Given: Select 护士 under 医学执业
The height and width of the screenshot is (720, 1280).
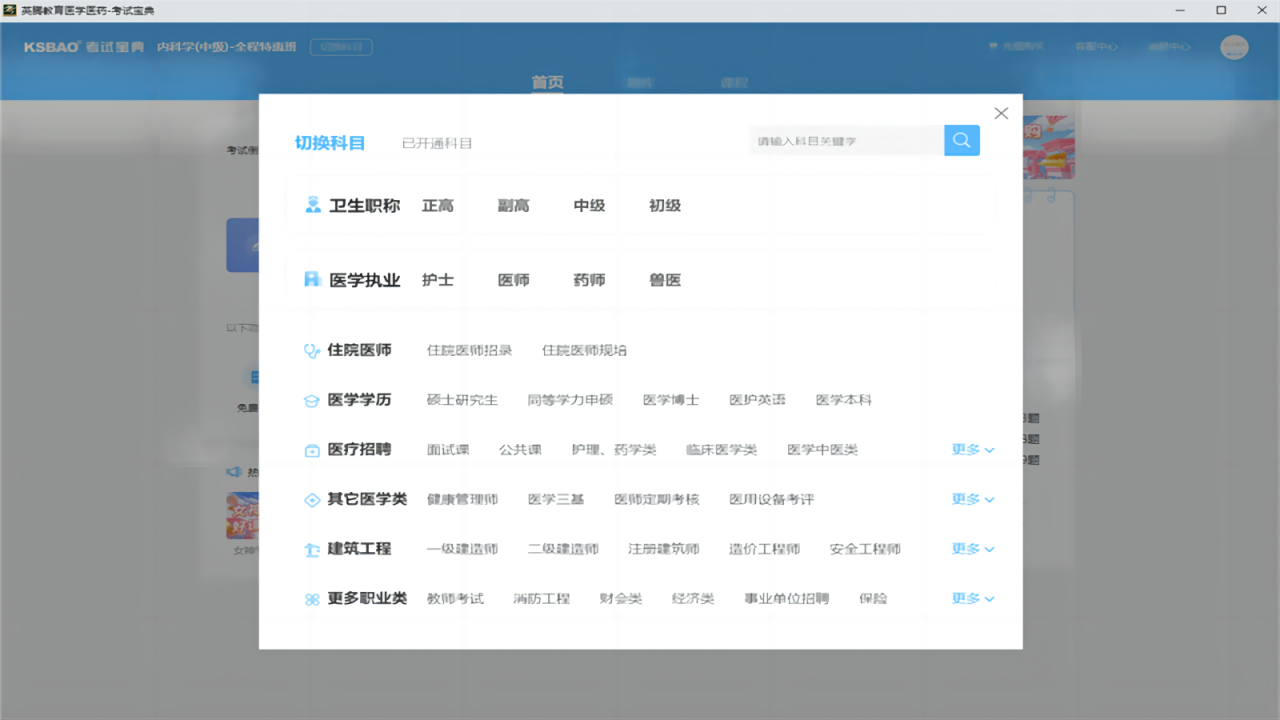Looking at the screenshot, I should (x=438, y=280).
